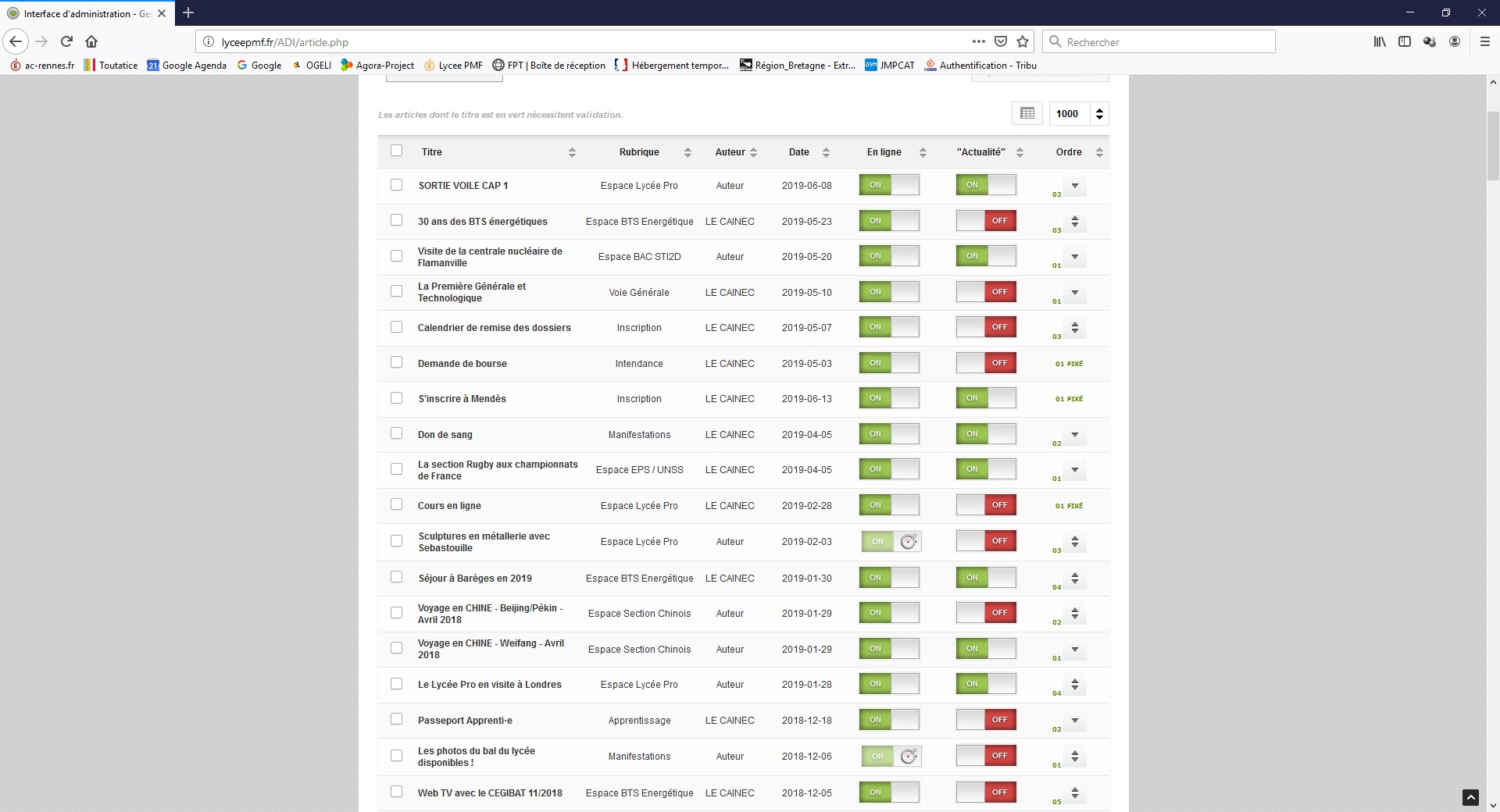Click order arrows for Calendrier de remise des dossiers
Screen dimensions: 1500x812
1075,328
